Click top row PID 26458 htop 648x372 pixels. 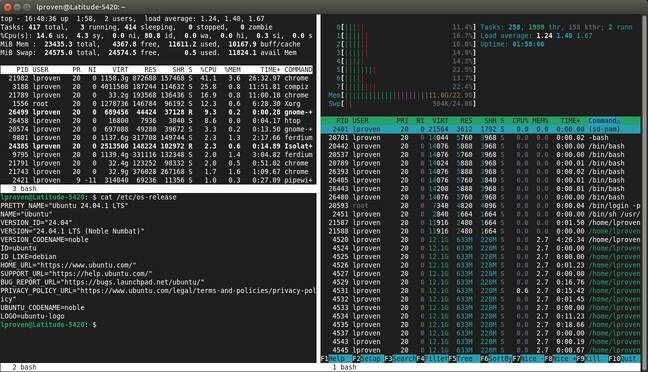157,121
